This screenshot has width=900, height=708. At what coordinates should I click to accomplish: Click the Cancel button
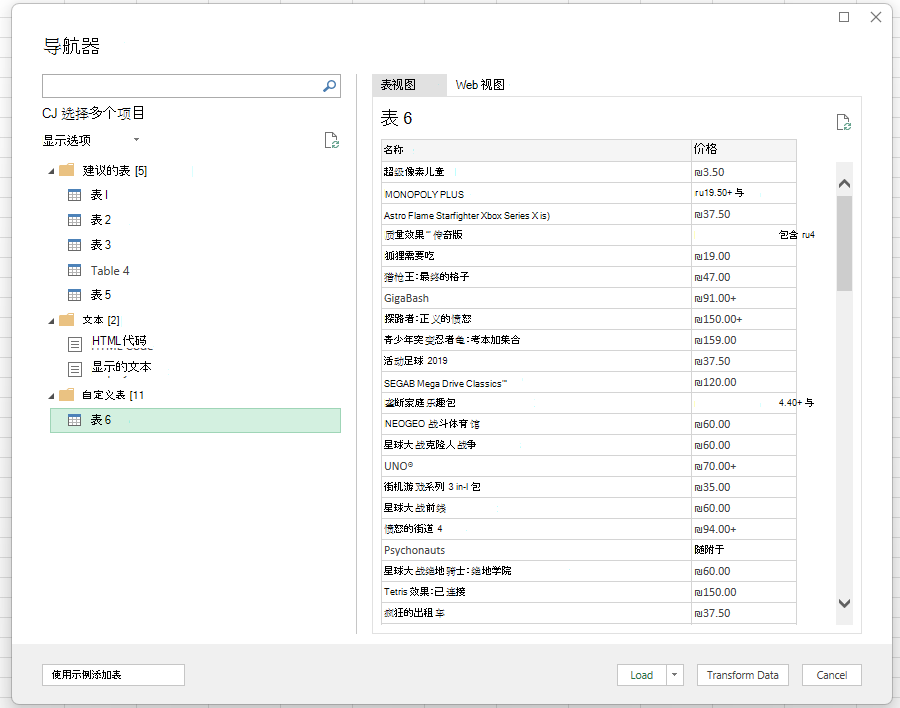tap(832, 675)
